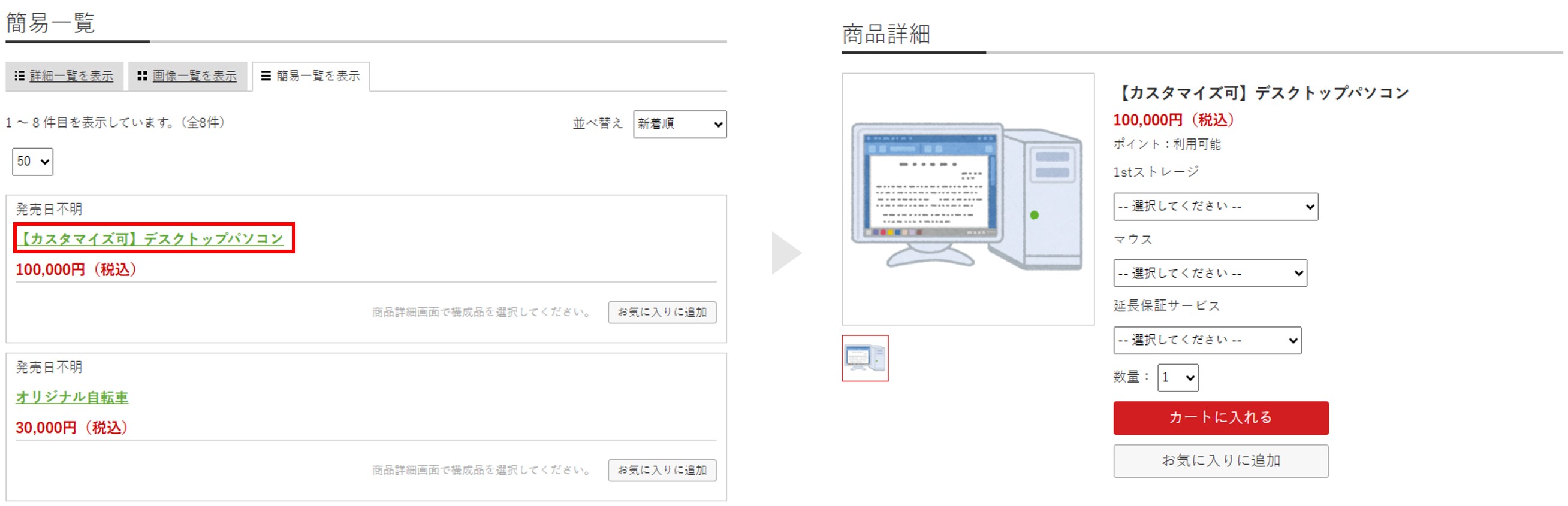This screenshot has height=506, width=1568.
Task: Click the 商品詳細 page heading
Action: pos(886,34)
